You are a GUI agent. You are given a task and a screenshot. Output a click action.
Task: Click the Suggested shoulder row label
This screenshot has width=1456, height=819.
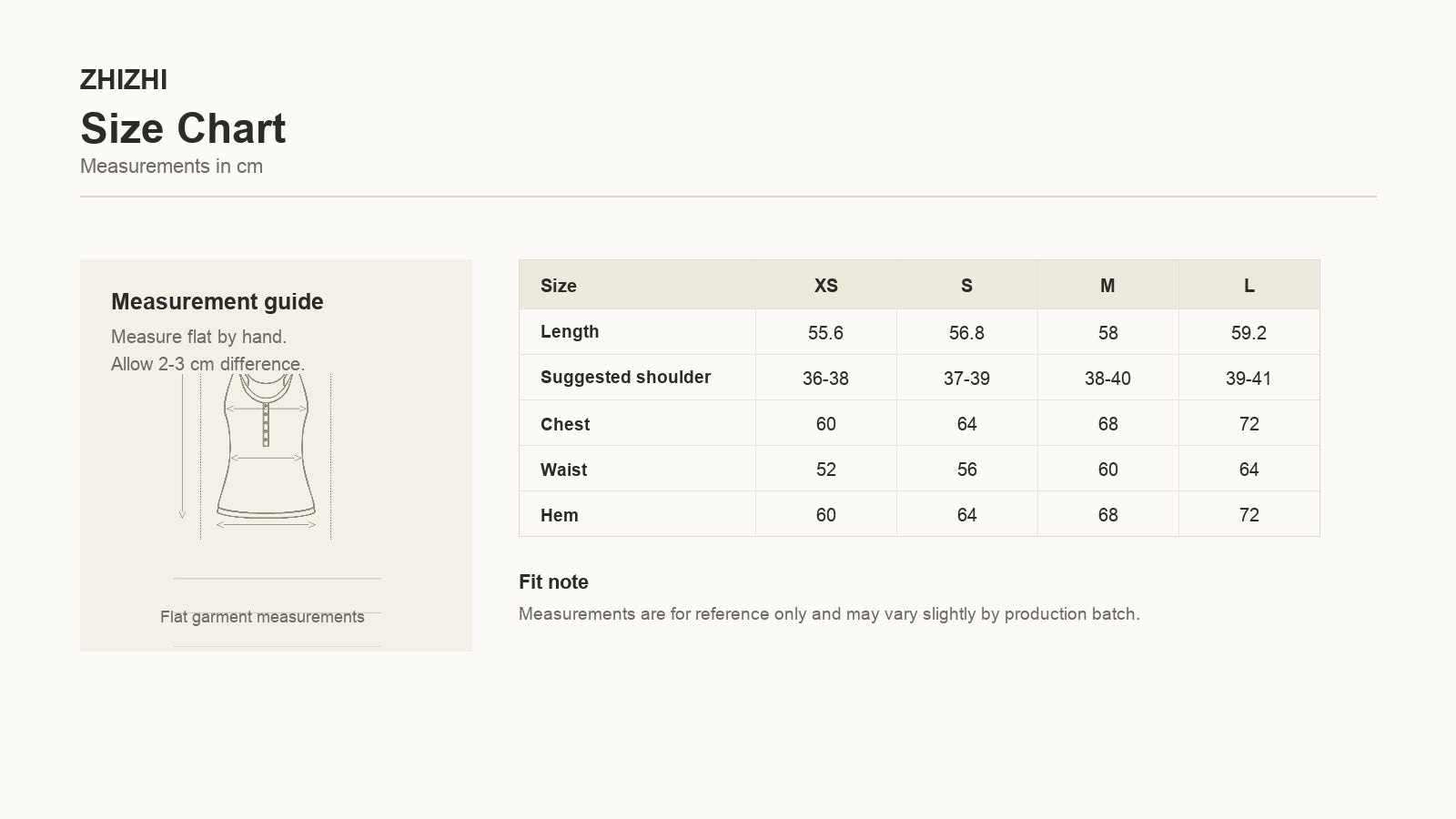(625, 377)
